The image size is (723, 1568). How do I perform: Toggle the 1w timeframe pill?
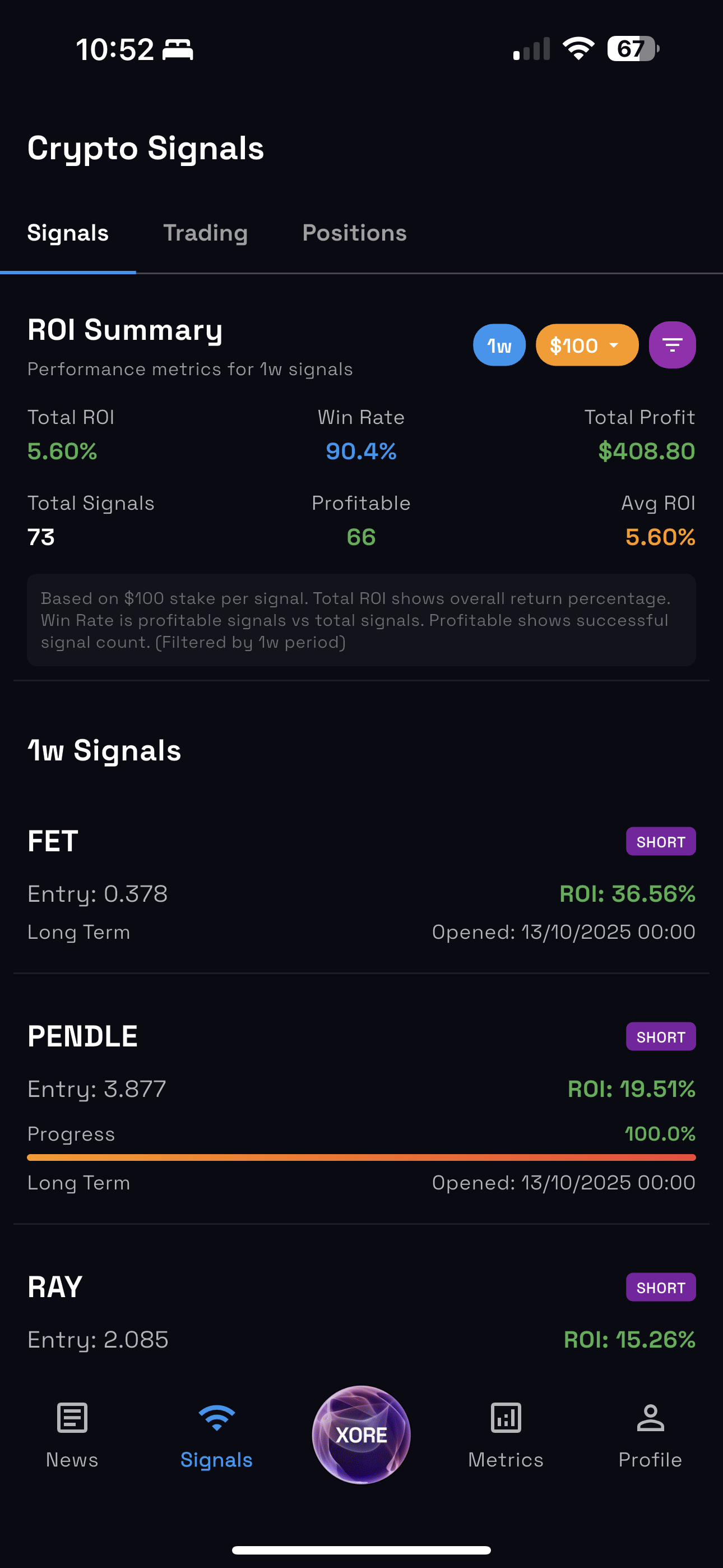point(499,345)
